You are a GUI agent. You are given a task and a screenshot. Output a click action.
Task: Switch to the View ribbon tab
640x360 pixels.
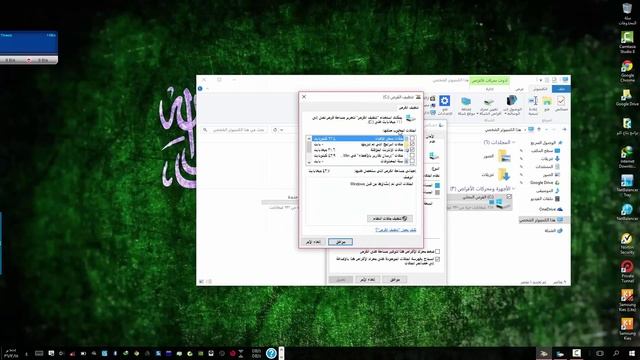click(519, 89)
